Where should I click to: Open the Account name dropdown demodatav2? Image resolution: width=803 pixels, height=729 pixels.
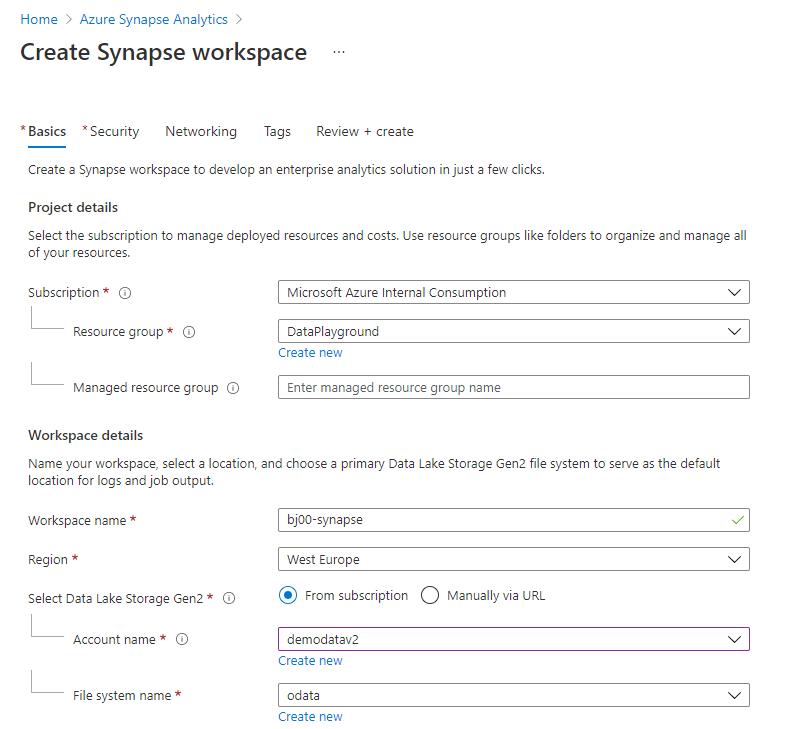click(514, 639)
